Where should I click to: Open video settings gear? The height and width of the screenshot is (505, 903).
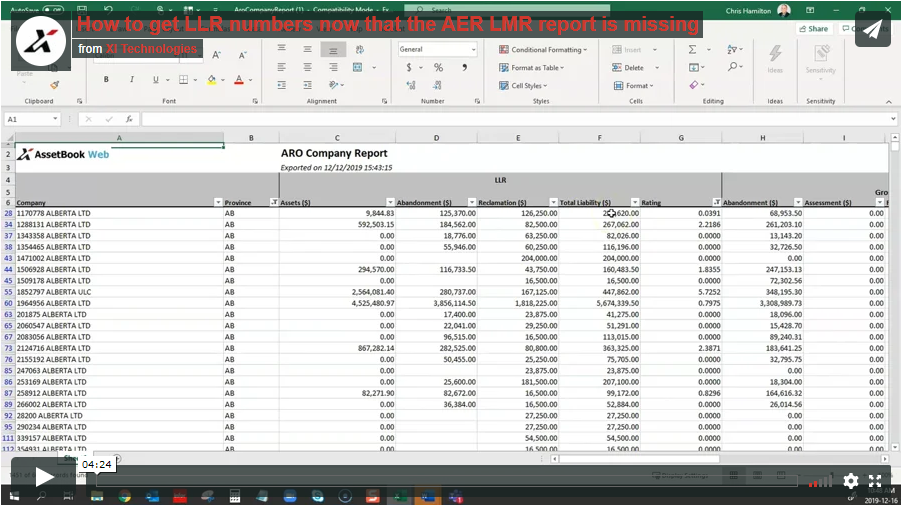[851, 481]
